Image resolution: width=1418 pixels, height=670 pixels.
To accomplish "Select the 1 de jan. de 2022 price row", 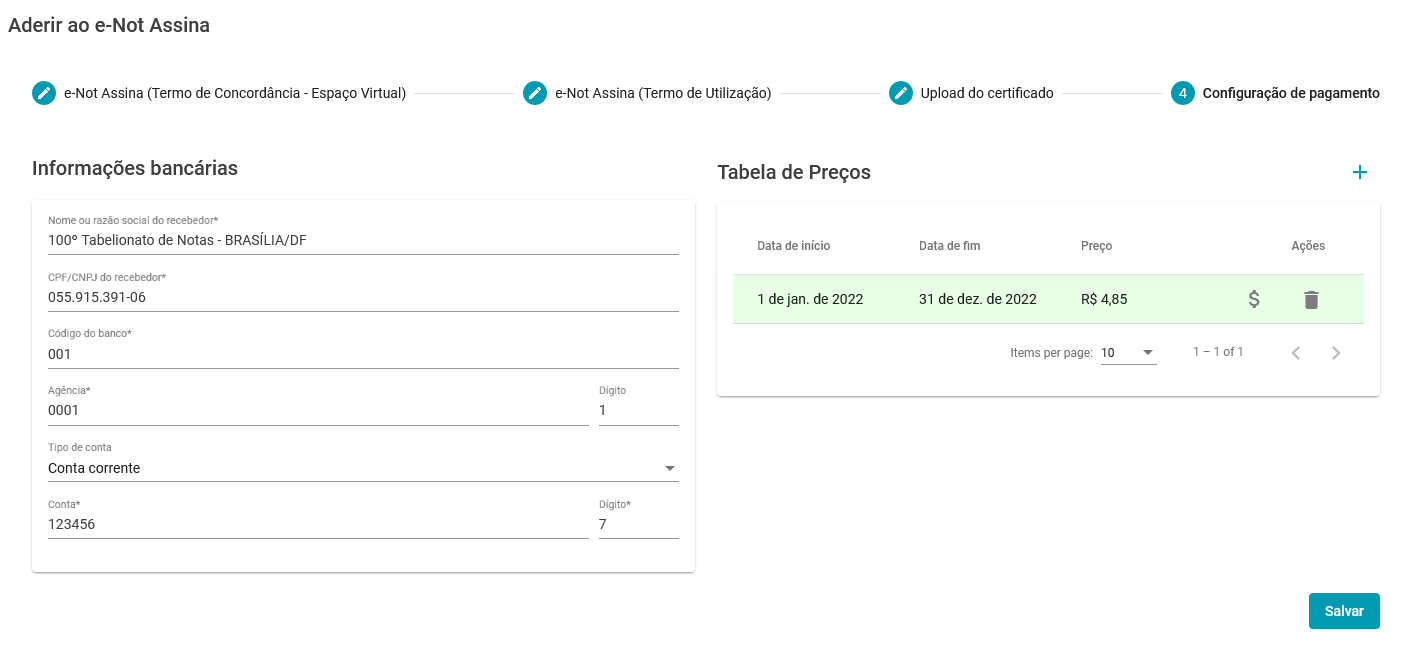I will point(1048,299).
